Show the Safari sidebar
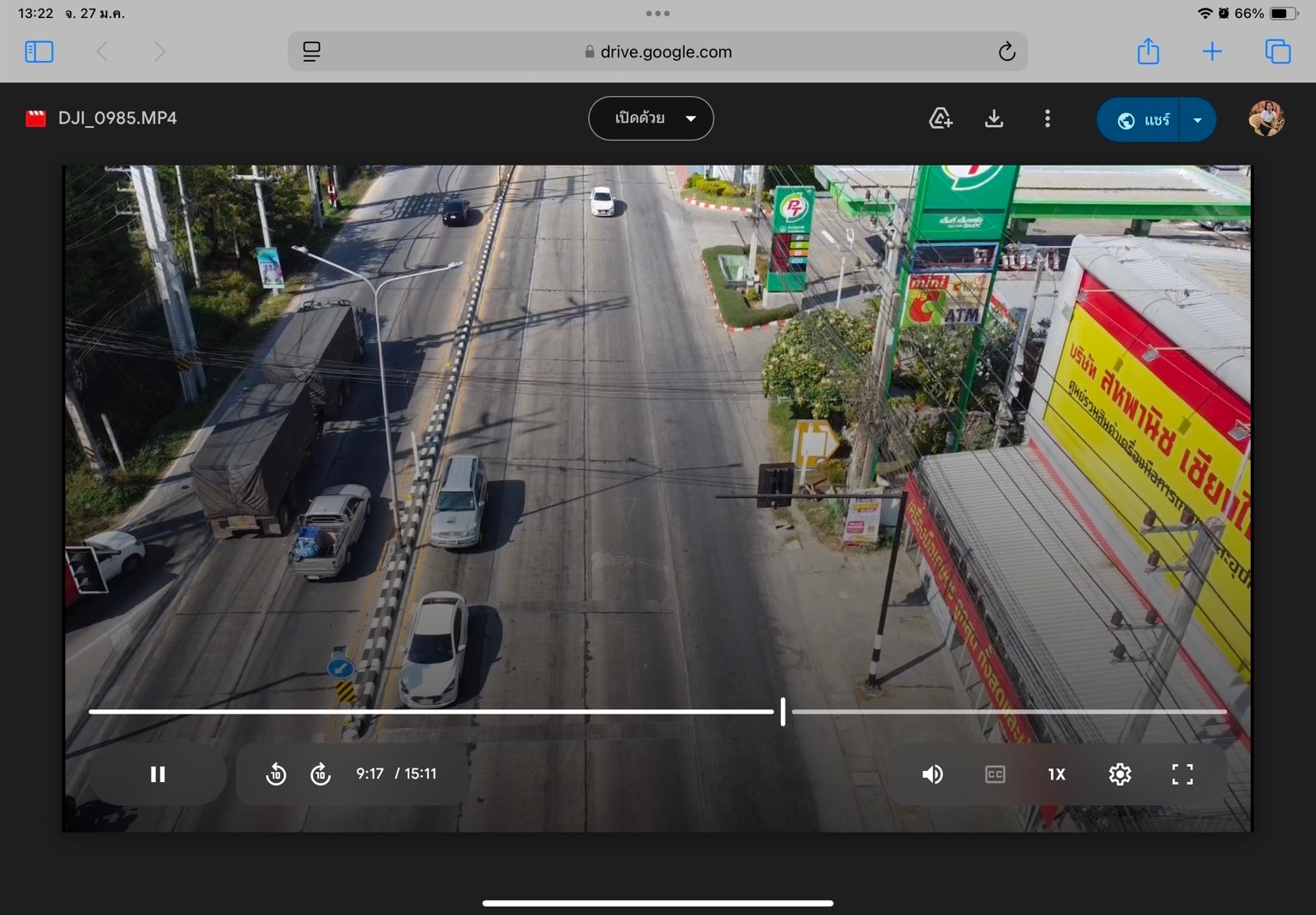Viewport: 1316px width, 915px height. pos(39,51)
